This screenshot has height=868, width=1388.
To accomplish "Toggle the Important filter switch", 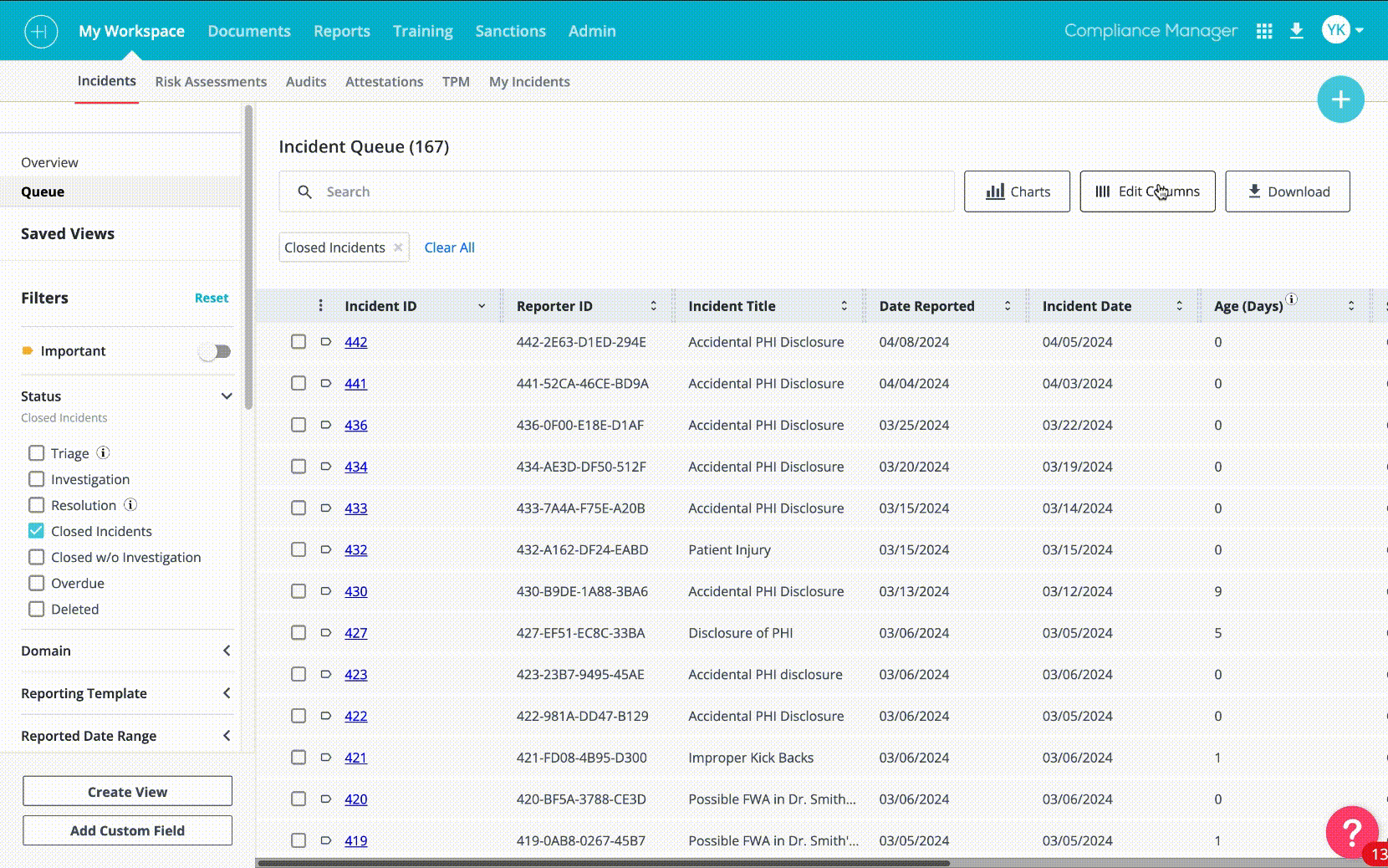I will (x=215, y=351).
